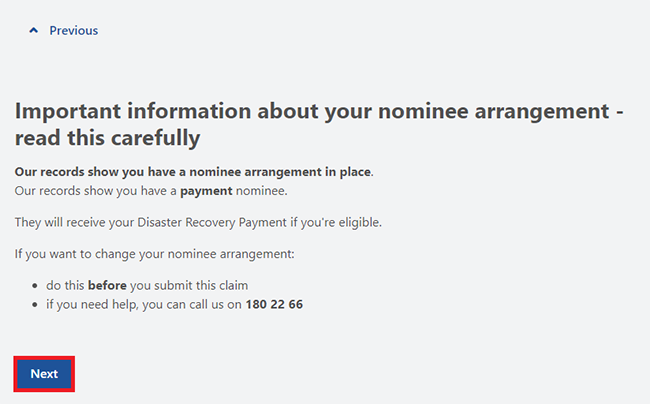Click the upward chevron beside Previous
This screenshot has width=650, height=404.
click(x=34, y=31)
